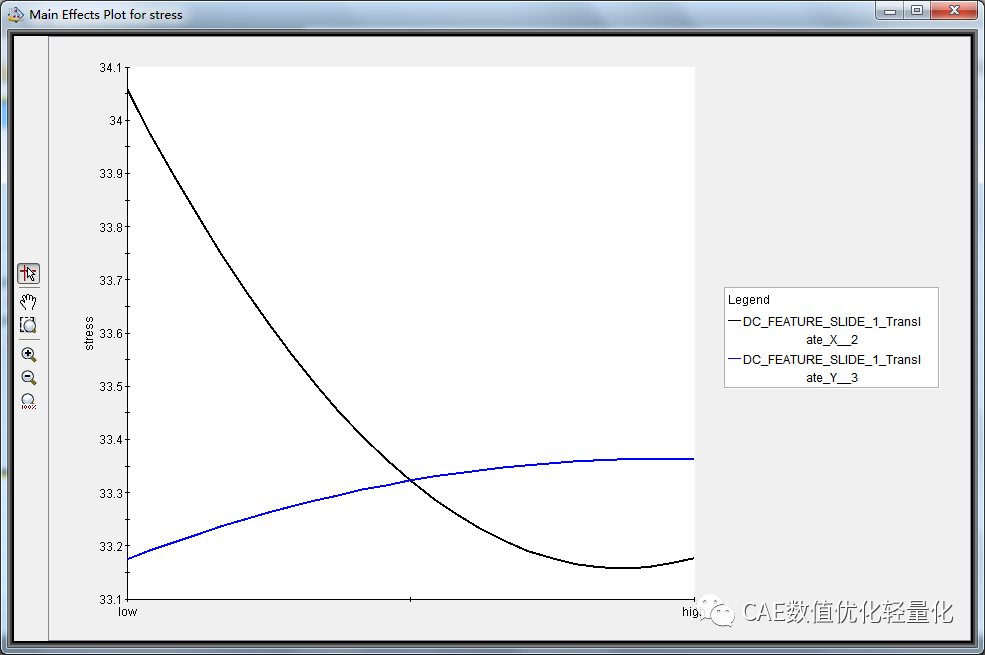
Task: Click the stress y-axis label
Action: point(89,333)
